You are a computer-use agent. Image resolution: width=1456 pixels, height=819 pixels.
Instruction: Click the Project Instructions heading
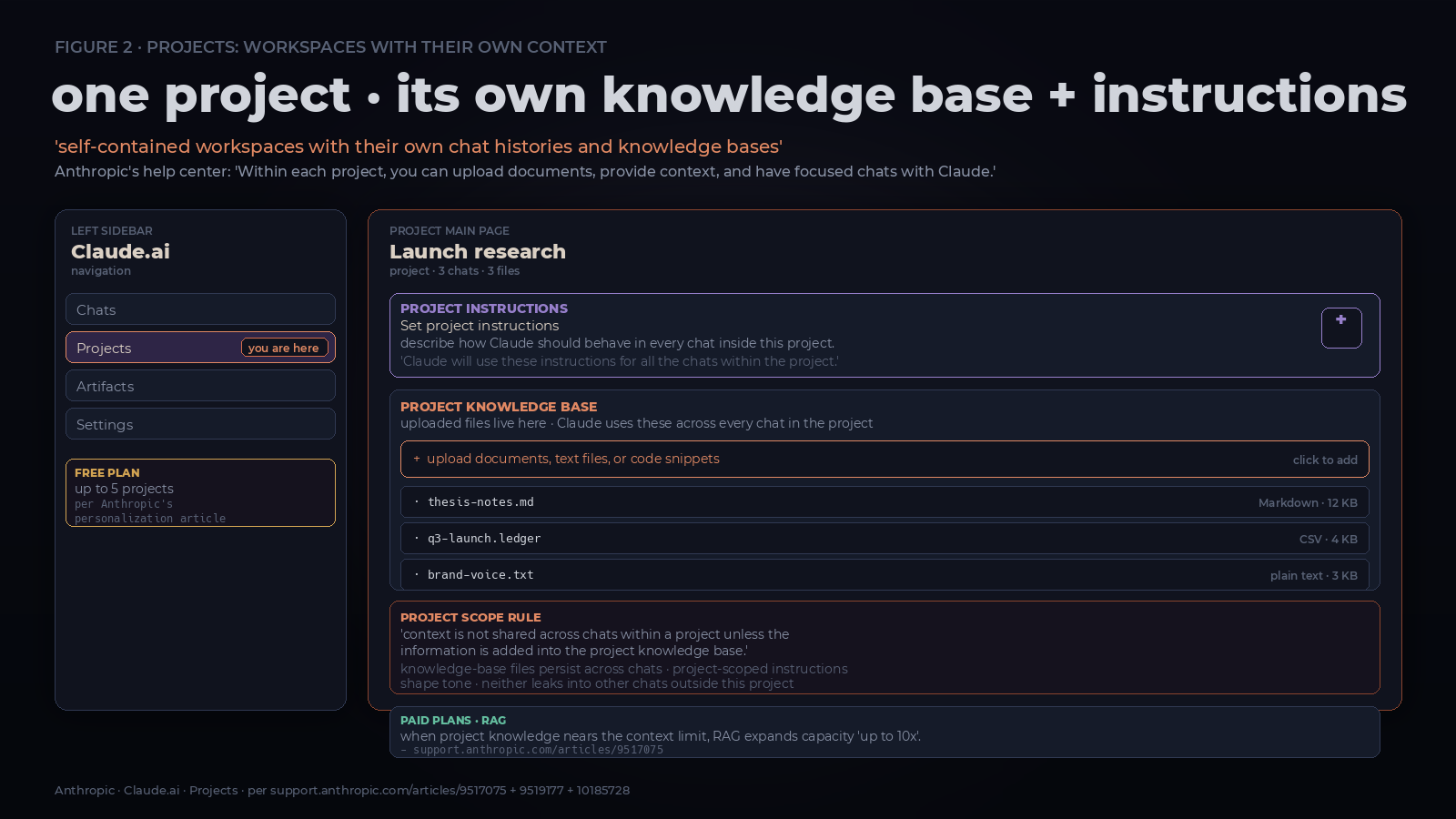pos(484,308)
